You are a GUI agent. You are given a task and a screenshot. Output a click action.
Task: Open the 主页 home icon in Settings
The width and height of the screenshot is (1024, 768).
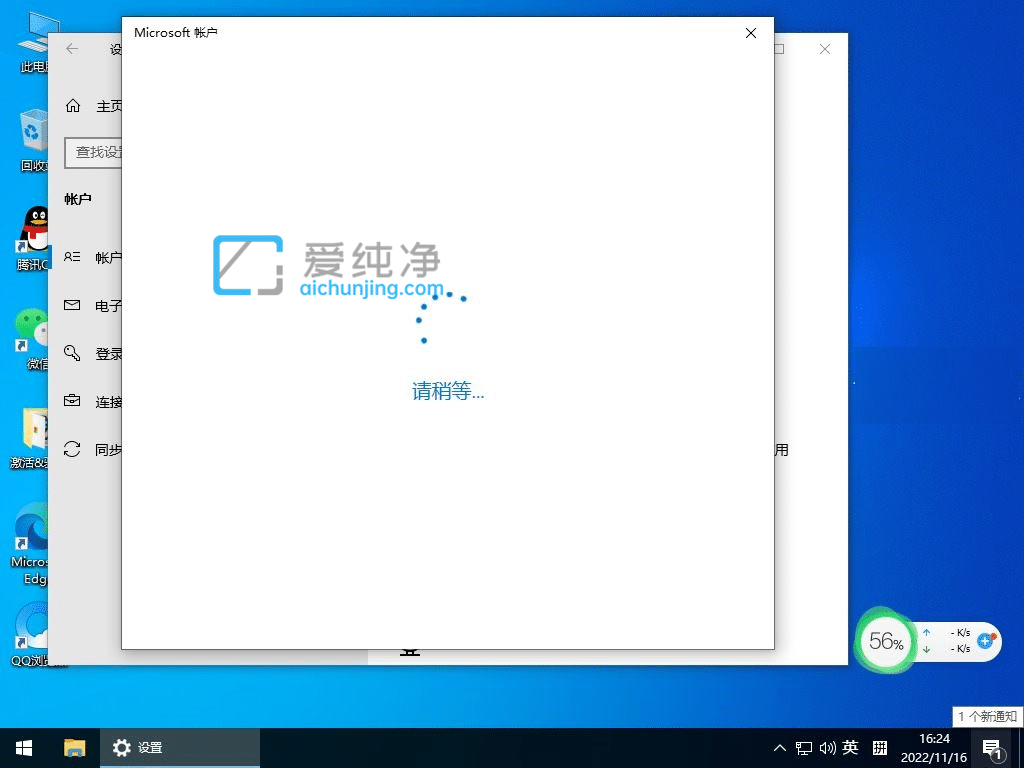click(x=72, y=106)
